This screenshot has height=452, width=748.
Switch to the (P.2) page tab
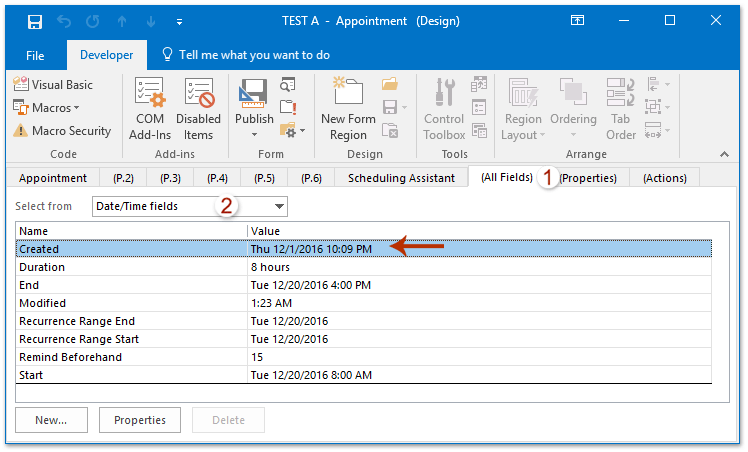click(x=123, y=178)
